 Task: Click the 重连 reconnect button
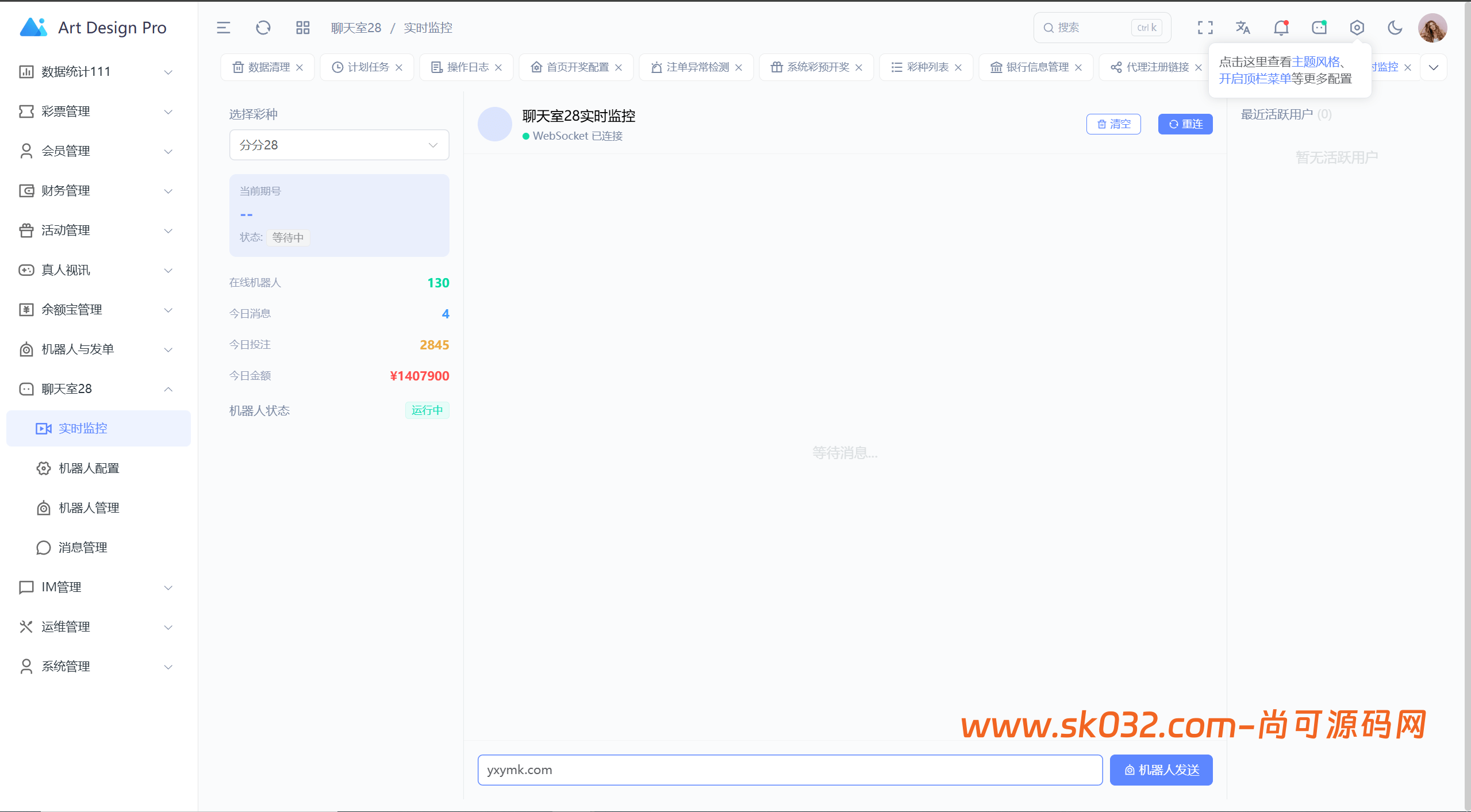coord(1185,124)
